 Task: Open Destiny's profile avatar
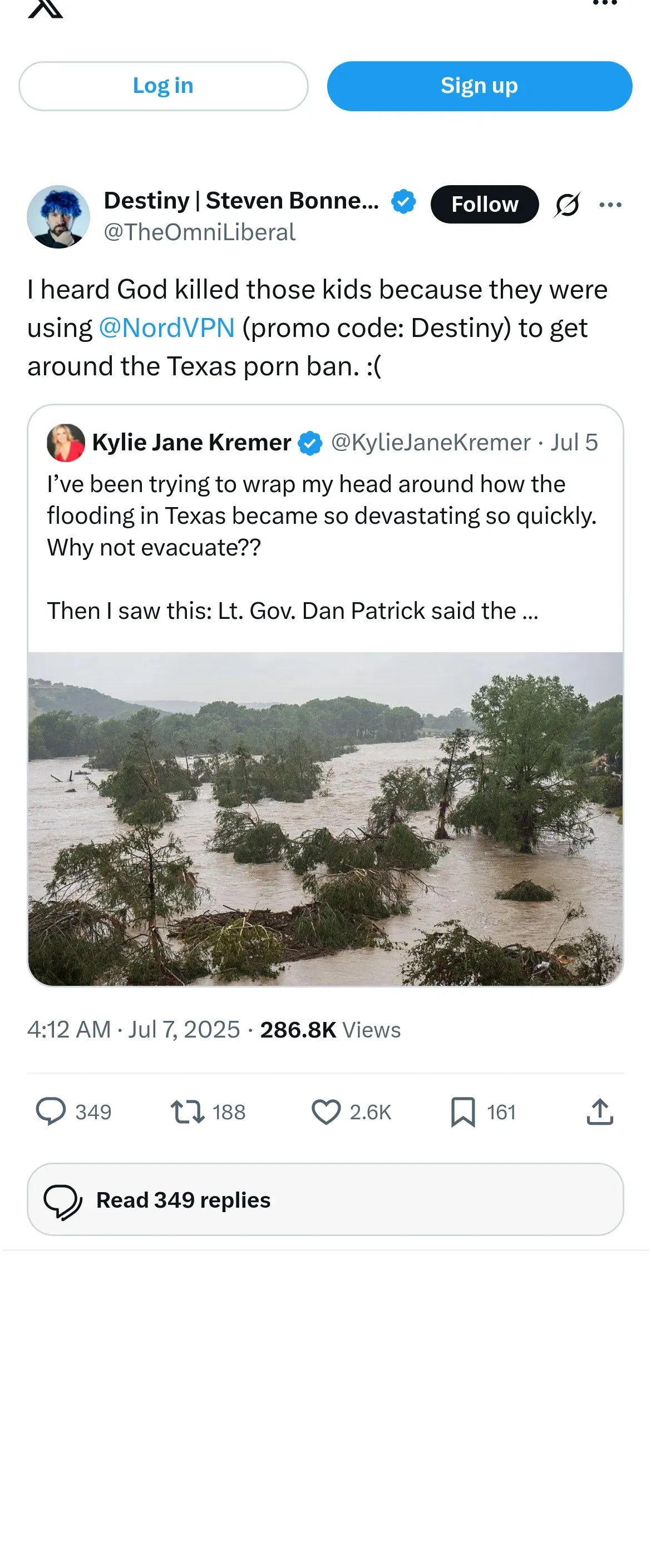click(x=58, y=217)
